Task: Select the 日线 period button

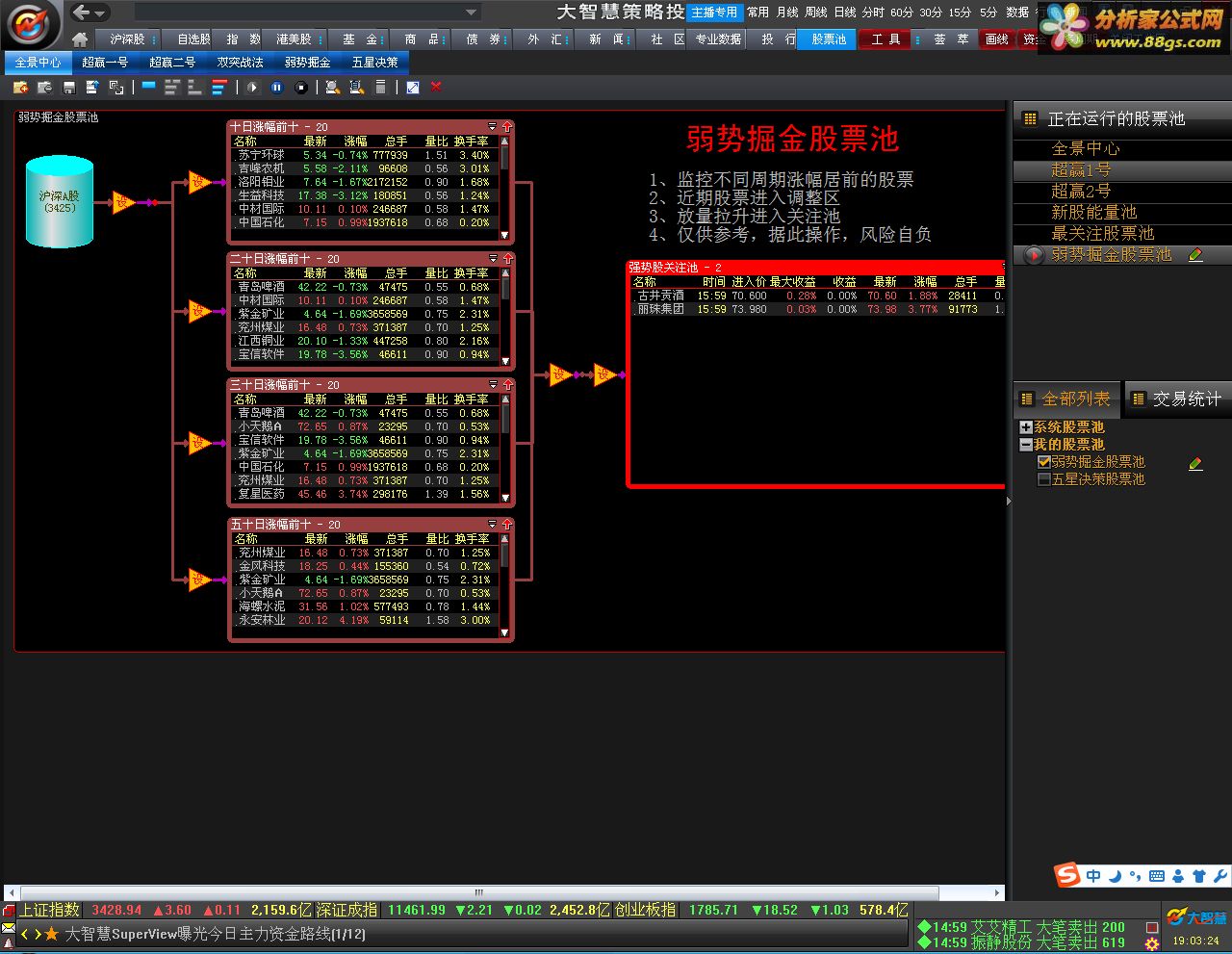Action: (845, 13)
